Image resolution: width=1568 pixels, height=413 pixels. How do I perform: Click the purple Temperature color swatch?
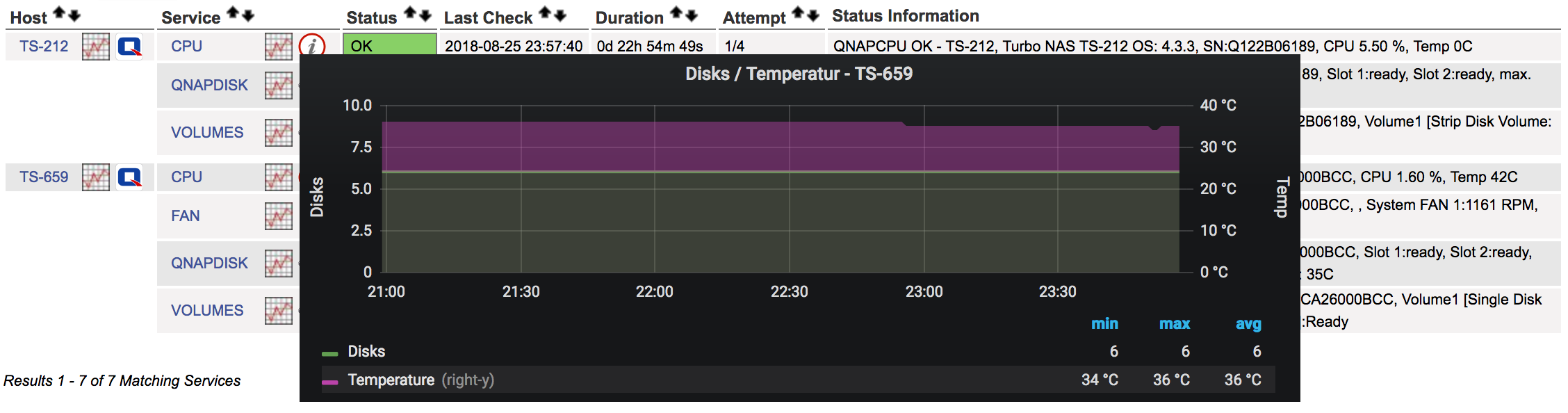[330, 382]
